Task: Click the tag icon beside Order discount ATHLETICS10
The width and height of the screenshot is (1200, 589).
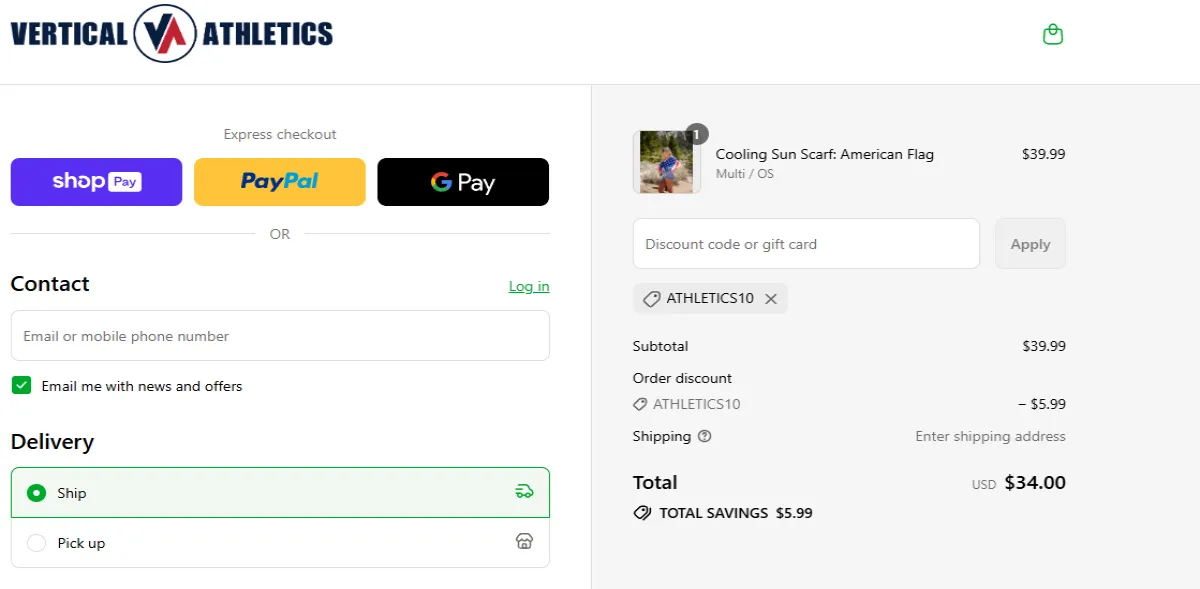Action: pyautogui.click(x=640, y=404)
